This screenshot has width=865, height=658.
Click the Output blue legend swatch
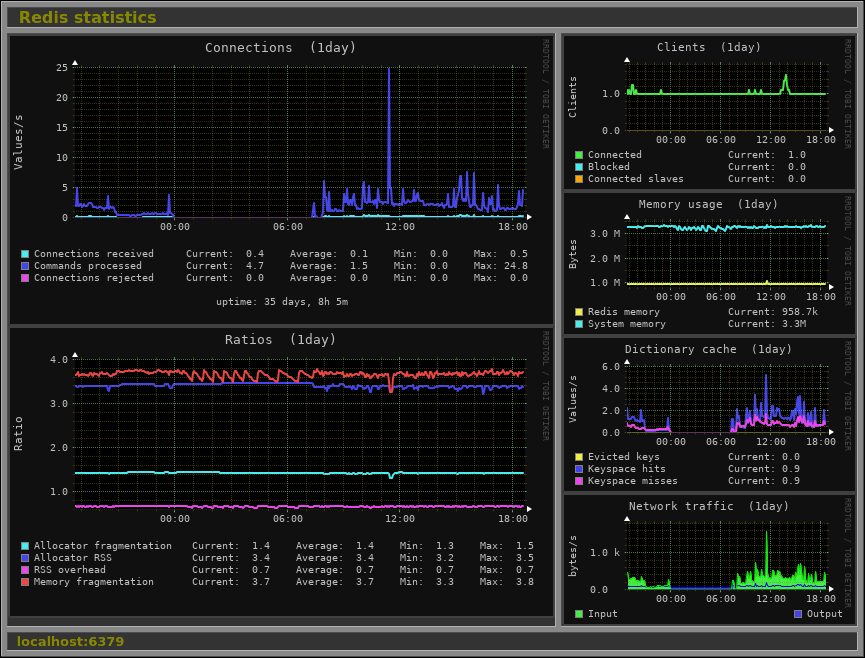click(x=798, y=614)
